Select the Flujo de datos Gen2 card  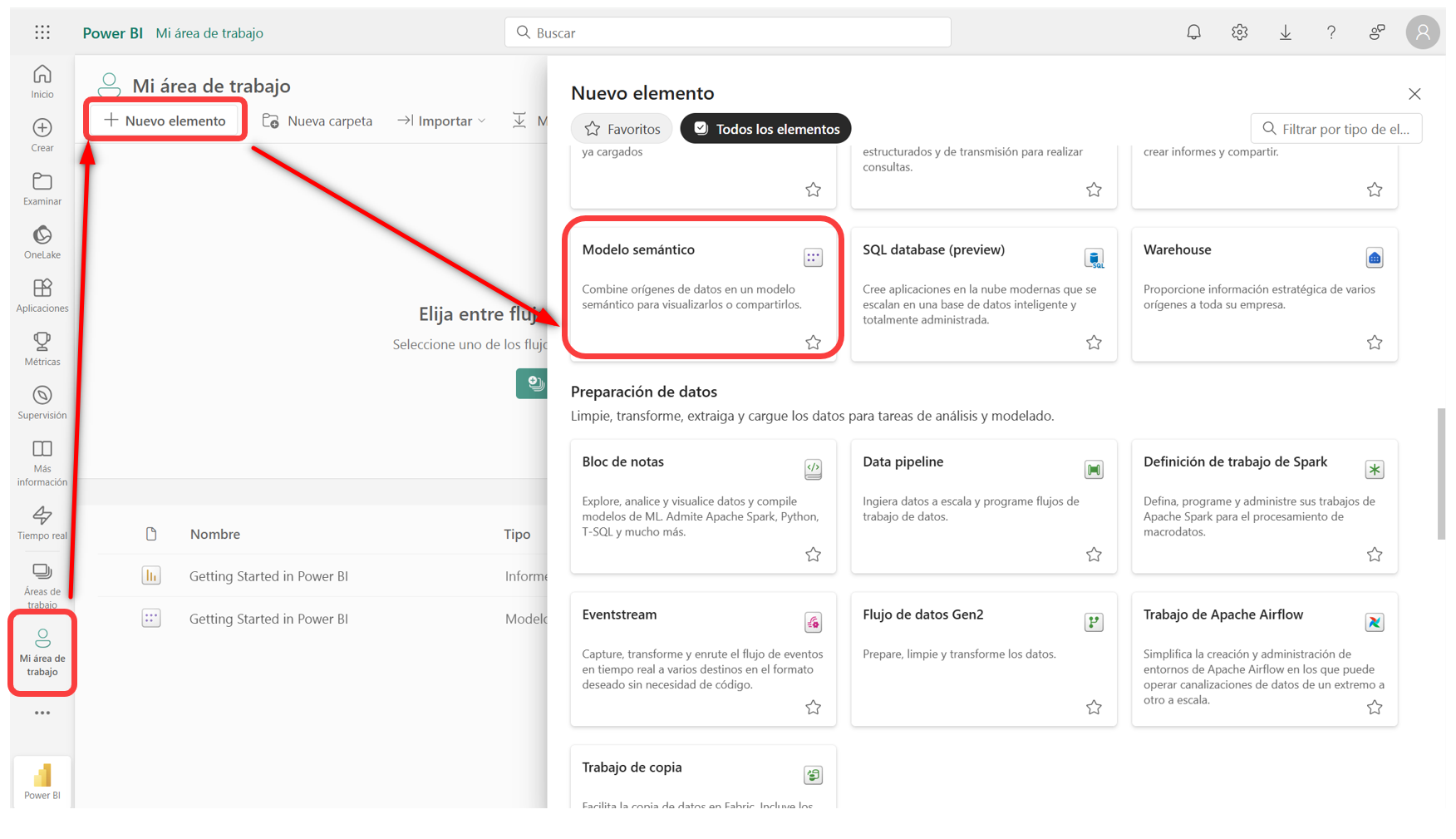[984, 659]
